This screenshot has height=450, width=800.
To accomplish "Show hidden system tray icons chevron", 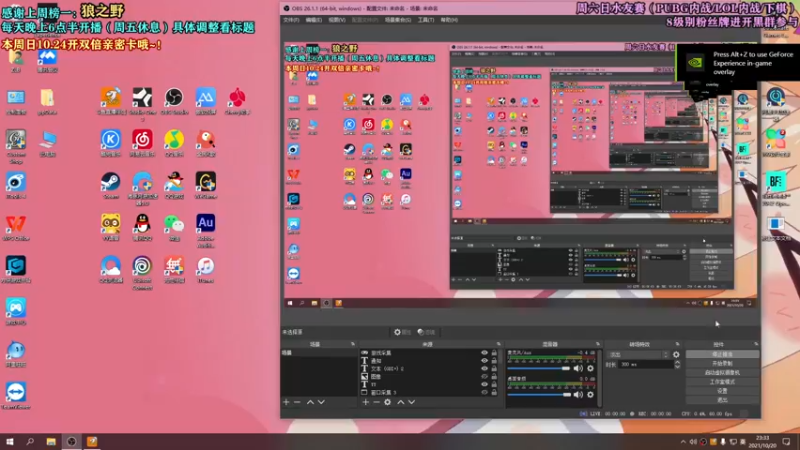I will point(683,442).
